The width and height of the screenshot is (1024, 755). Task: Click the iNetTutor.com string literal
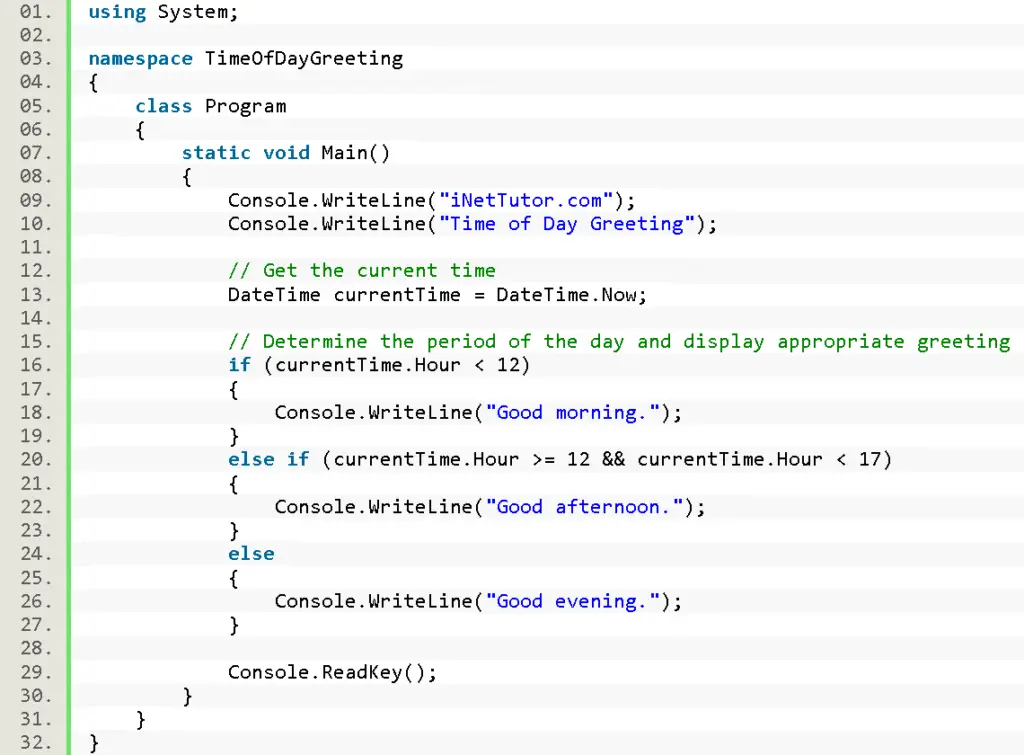point(524,200)
